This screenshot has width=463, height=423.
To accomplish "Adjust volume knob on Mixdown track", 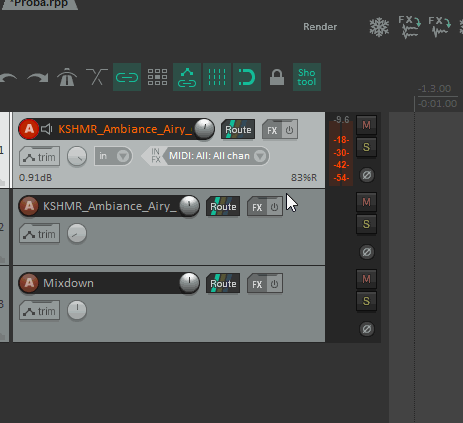I will pos(189,283).
